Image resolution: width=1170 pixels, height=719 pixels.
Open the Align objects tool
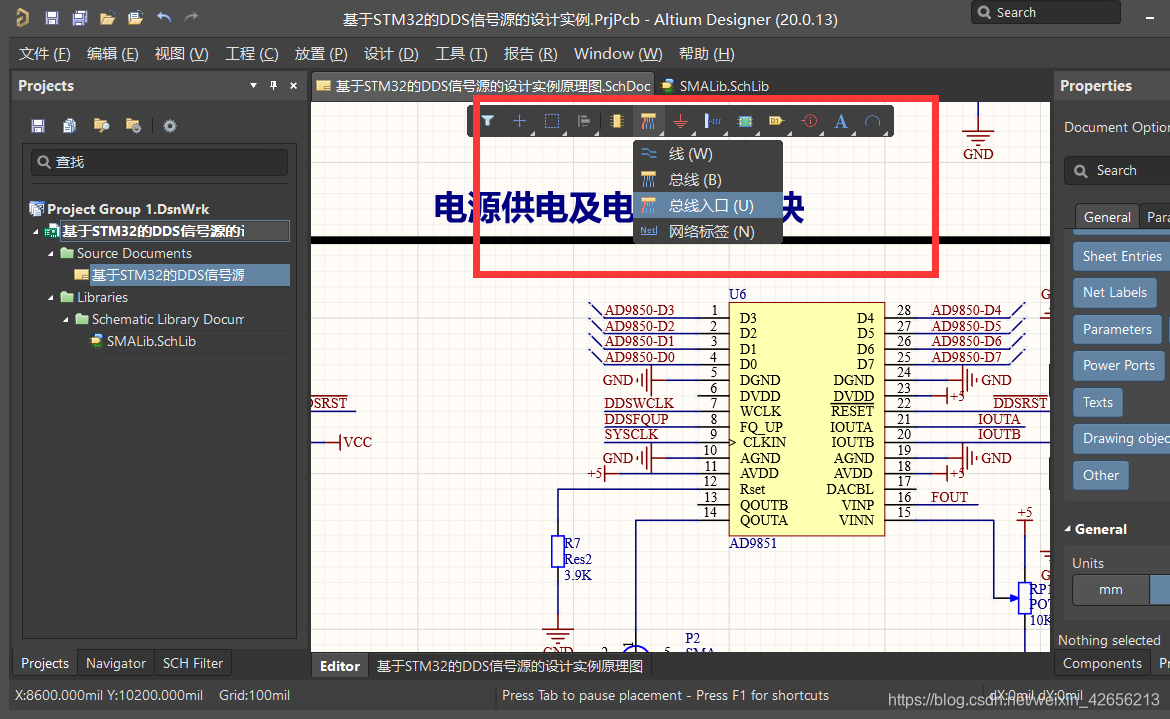tap(584, 121)
